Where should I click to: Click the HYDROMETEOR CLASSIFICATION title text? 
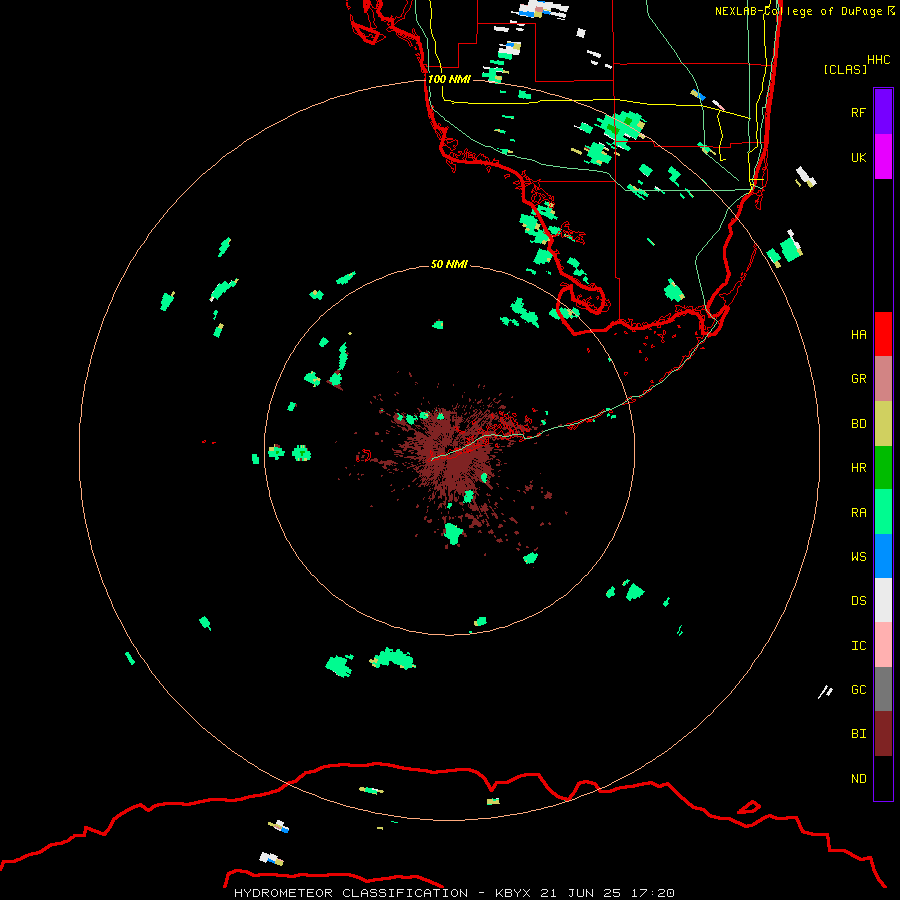[x=351, y=893]
